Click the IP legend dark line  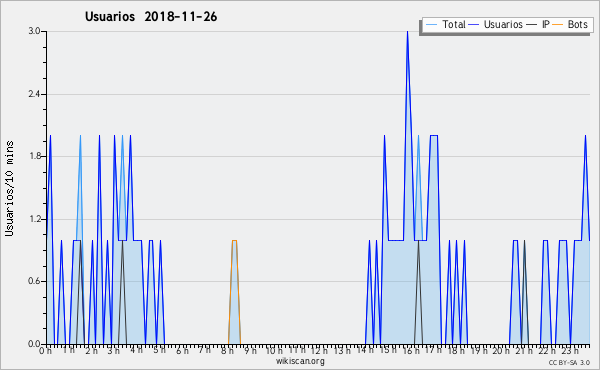click(532, 25)
